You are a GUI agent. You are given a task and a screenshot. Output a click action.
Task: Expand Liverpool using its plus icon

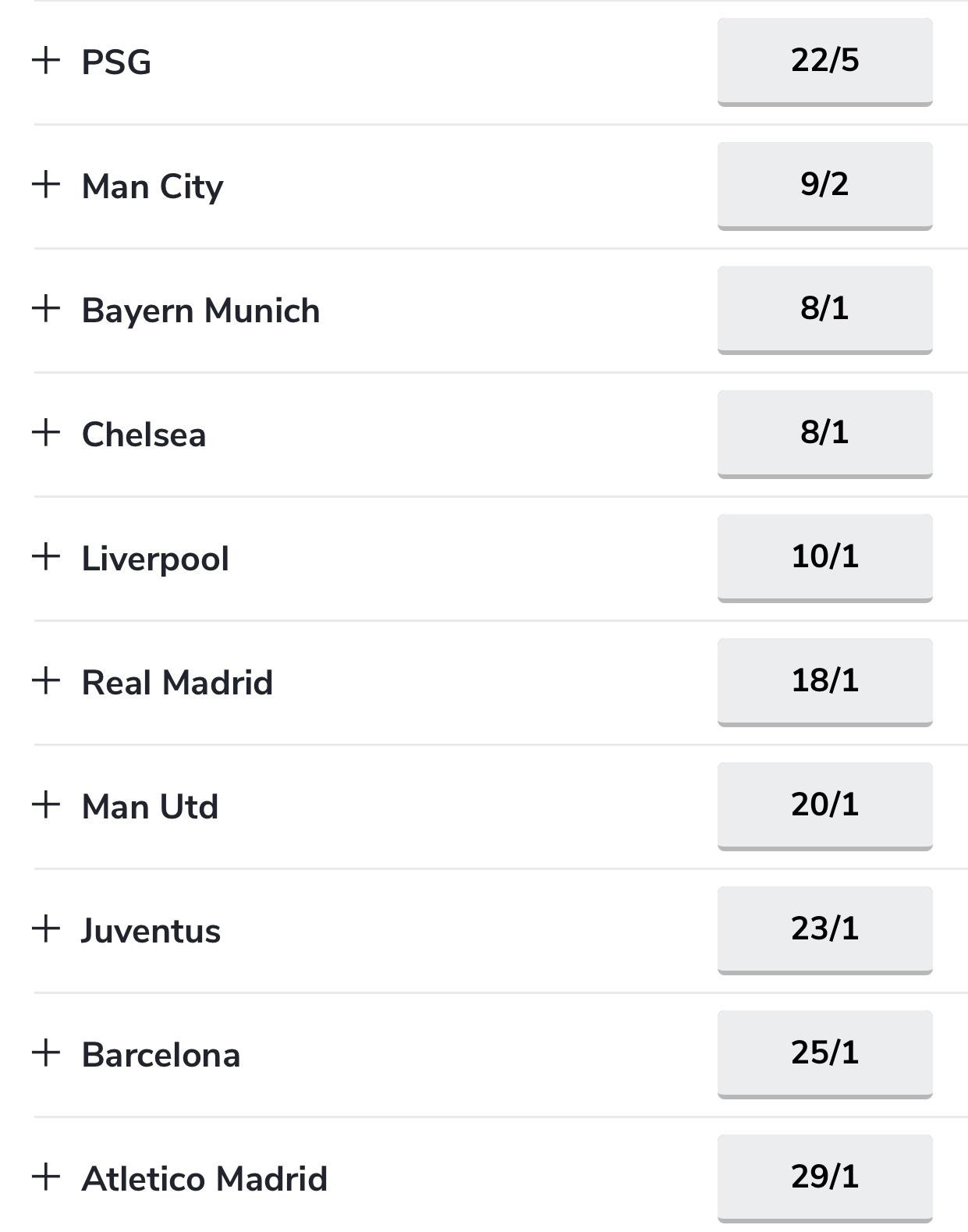(46, 556)
